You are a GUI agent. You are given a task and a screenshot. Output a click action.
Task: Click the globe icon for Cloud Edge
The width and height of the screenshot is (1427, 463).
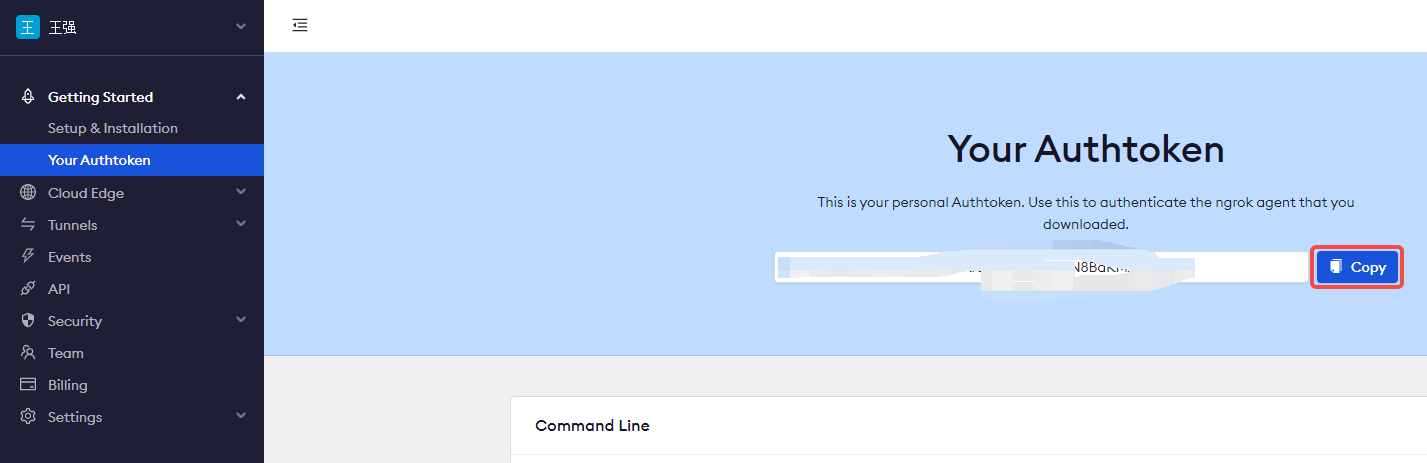pos(28,193)
